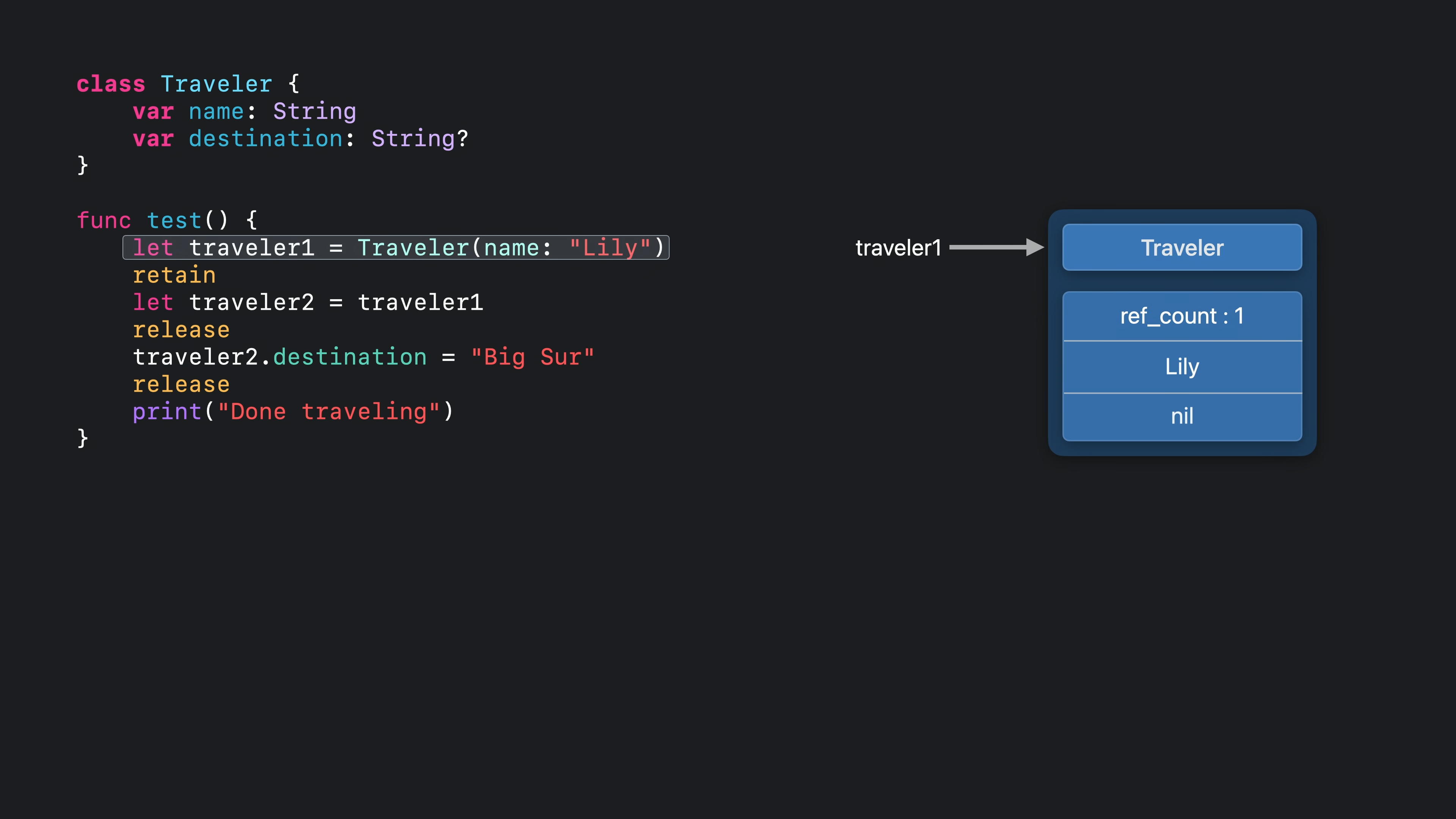The width and height of the screenshot is (1456, 819).
Task: Click the var name: String line
Action: click(x=244, y=111)
